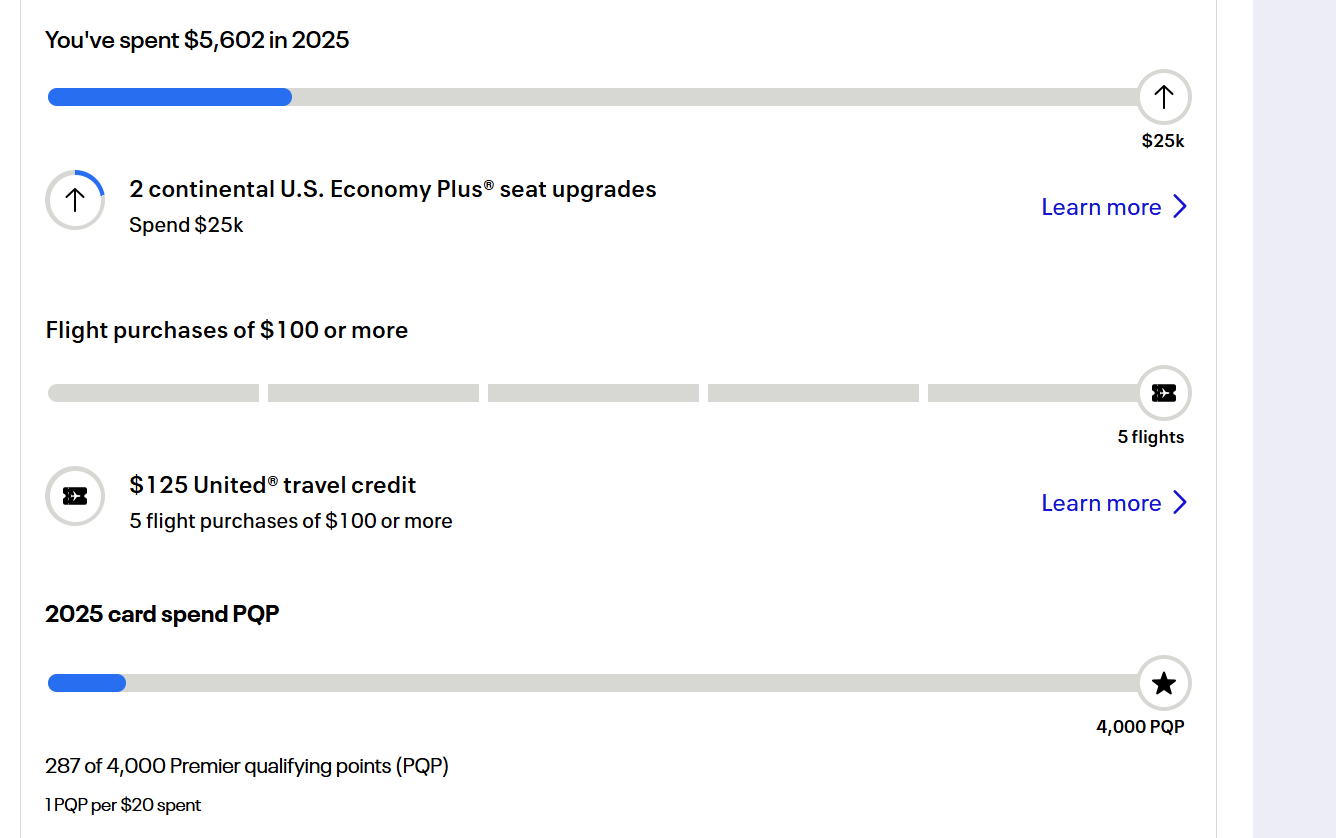Image resolution: width=1336 pixels, height=838 pixels.
Task: Click the $125 United travel credit heading
Action: tap(273, 485)
